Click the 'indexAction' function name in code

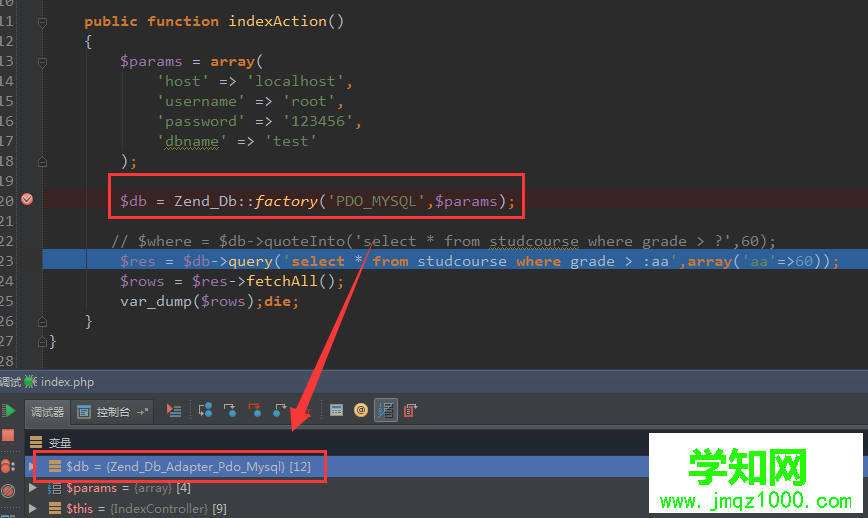tap(277, 22)
